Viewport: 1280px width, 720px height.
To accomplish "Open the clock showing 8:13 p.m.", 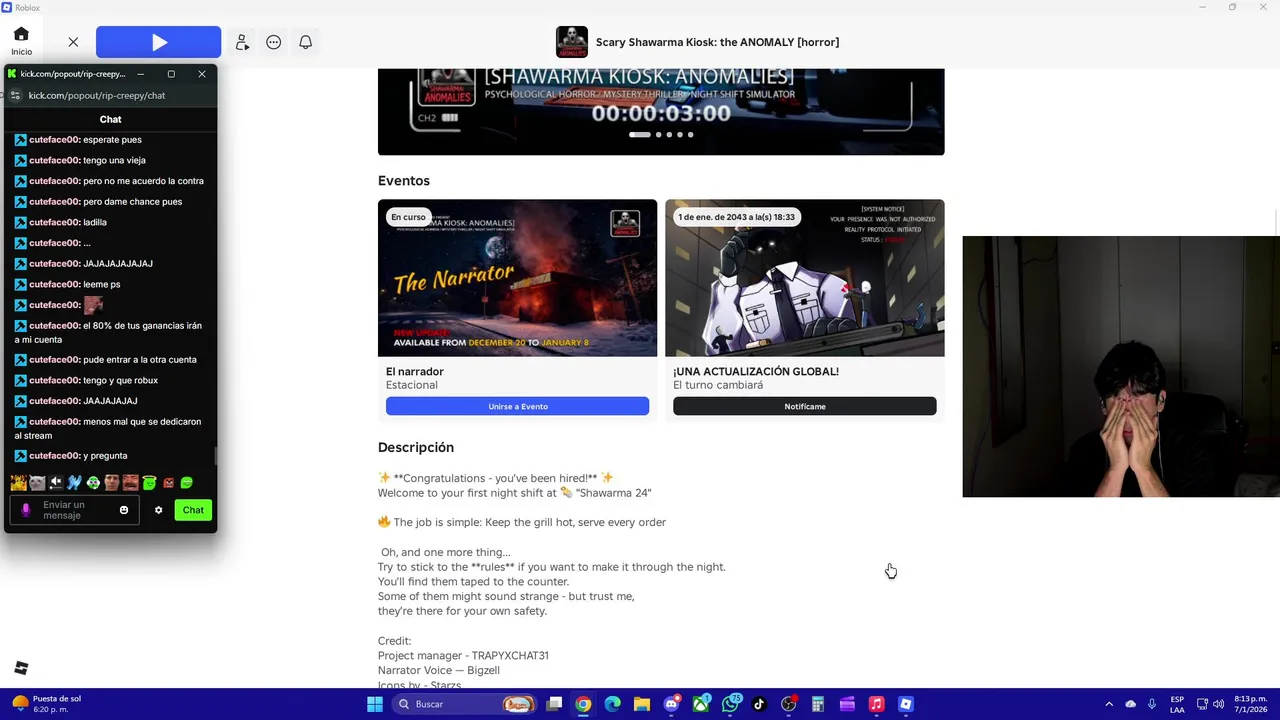I will [x=1250, y=704].
